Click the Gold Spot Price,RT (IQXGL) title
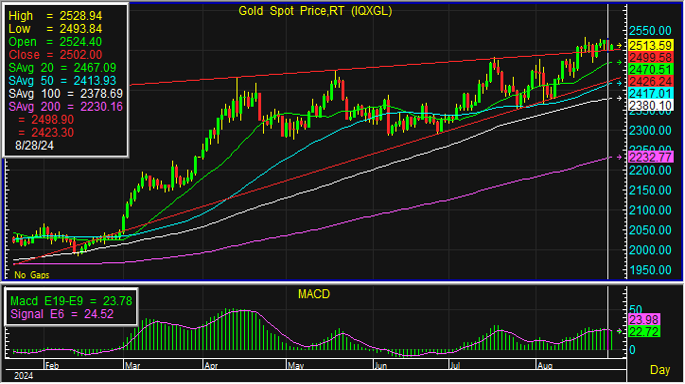Image resolution: width=685 pixels, height=384 pixels. pyautogui.click(x=315, y=11)
